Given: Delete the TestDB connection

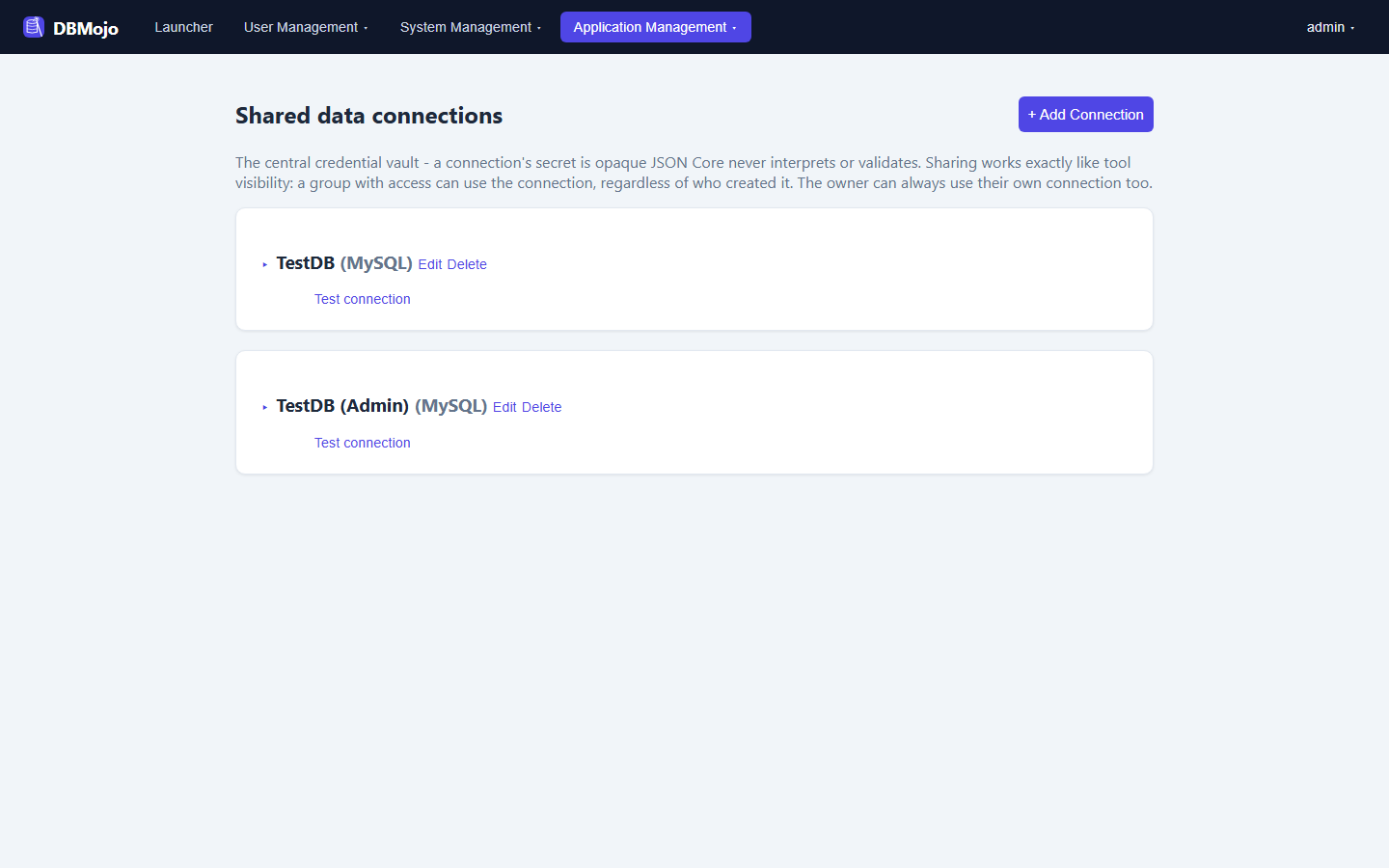Looking at the screenshot, I should (x=467, y=264).
